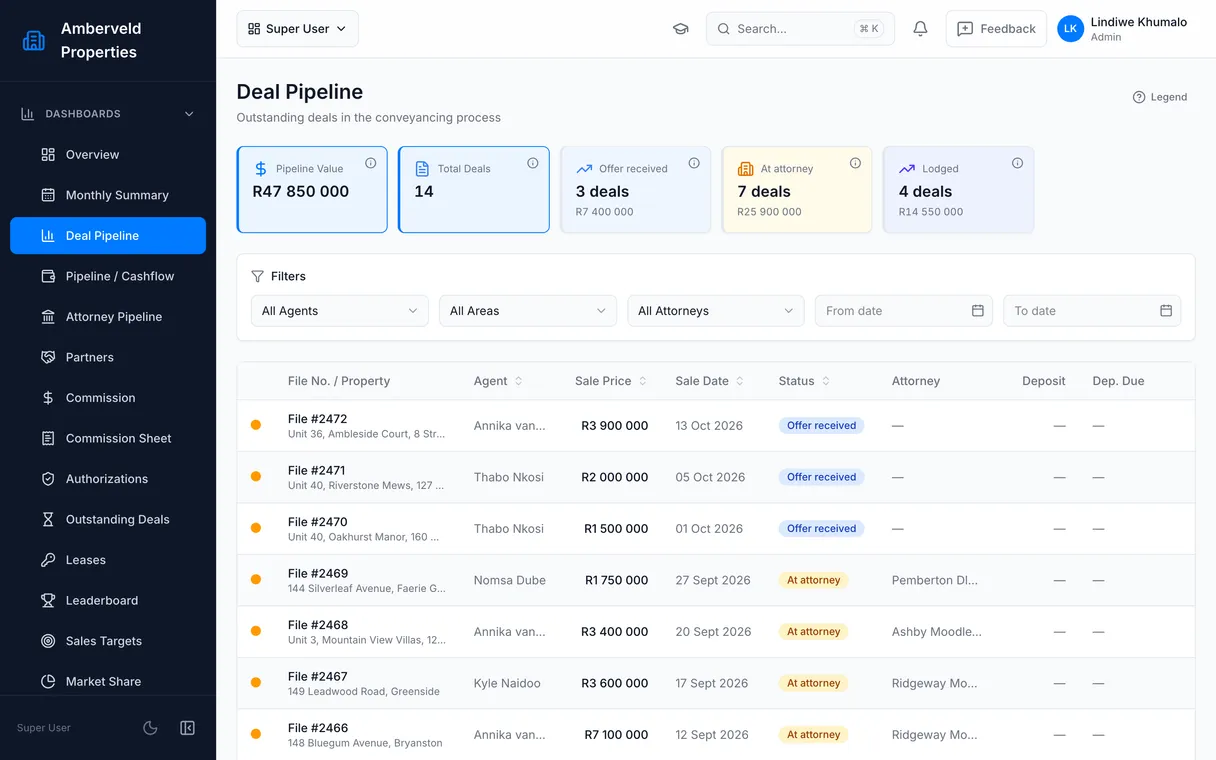Open File #2471 row

pyautogui.click(x=716, y=477)
